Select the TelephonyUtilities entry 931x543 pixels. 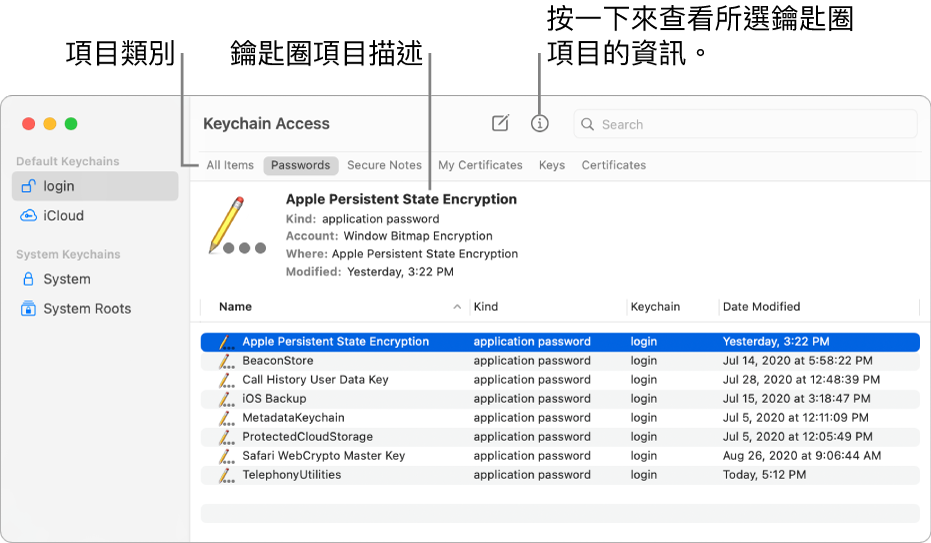(x=560, y=475)
